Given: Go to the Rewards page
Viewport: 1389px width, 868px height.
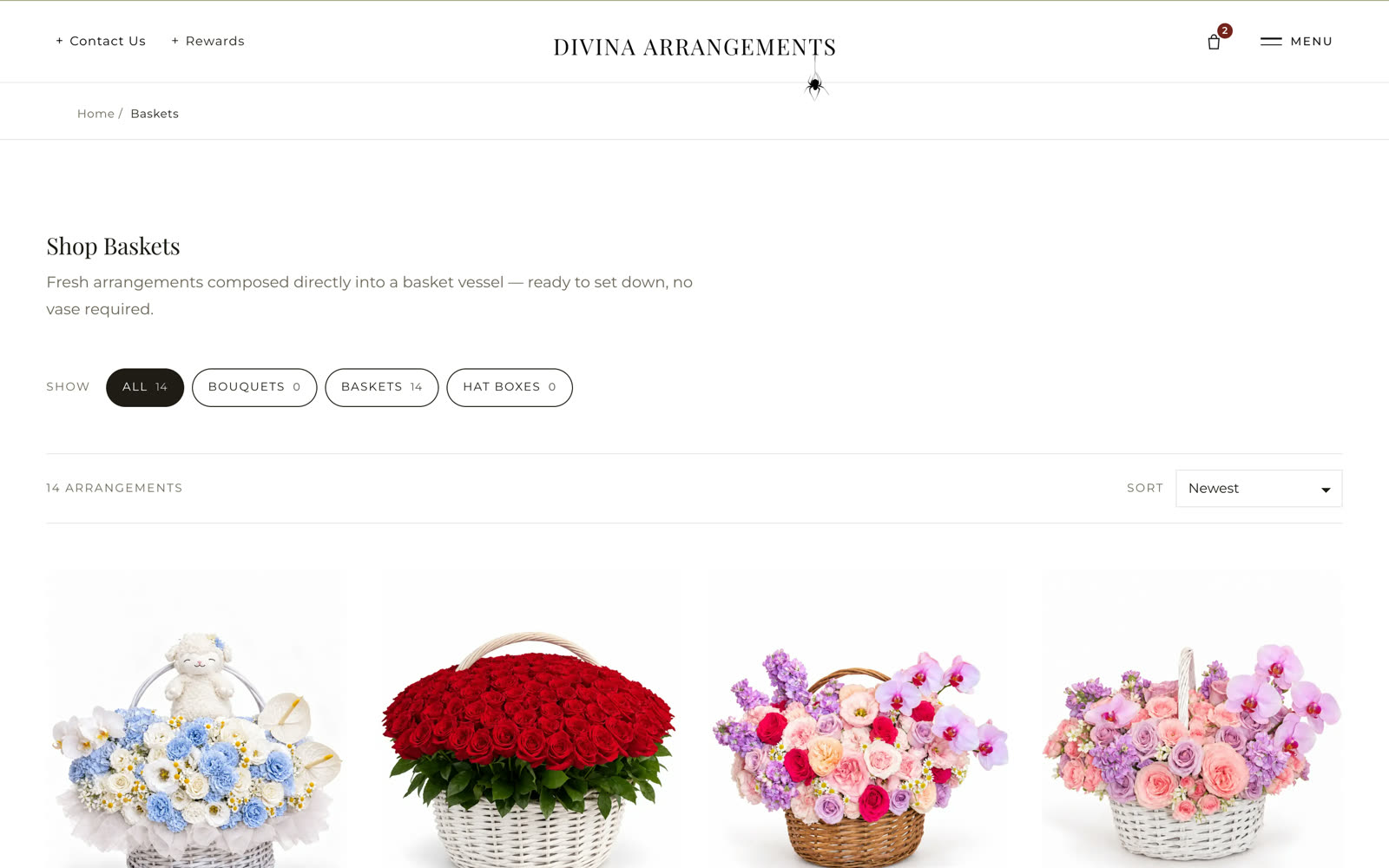Looking at the screenshot, I should [207, 41].
